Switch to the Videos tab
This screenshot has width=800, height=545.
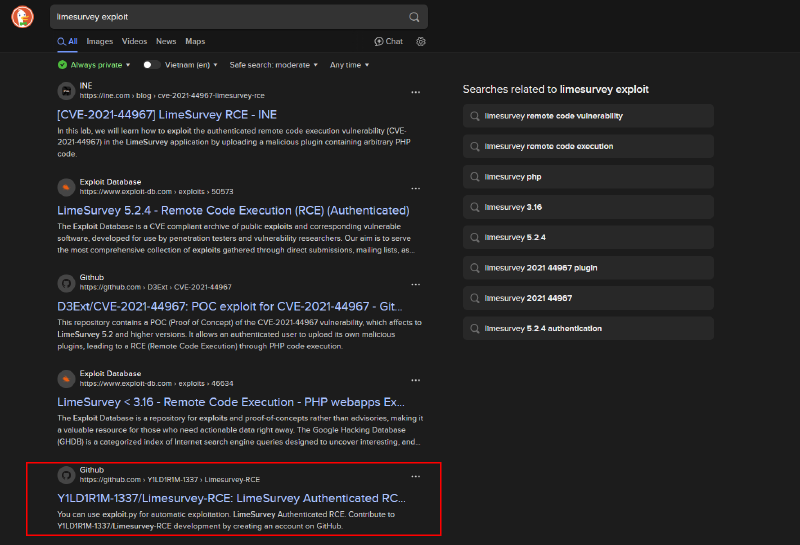click(x=134, y=41)
